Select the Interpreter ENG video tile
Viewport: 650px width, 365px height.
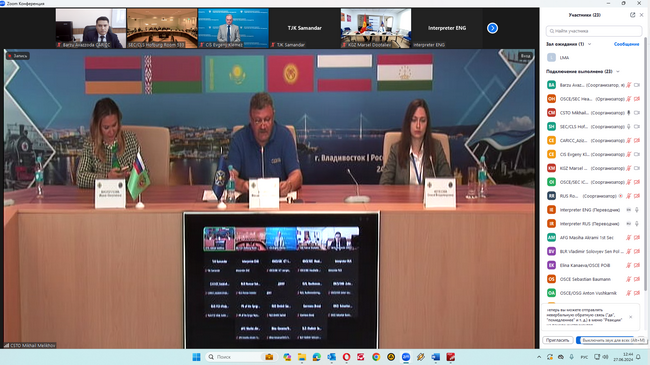point(447,28)
